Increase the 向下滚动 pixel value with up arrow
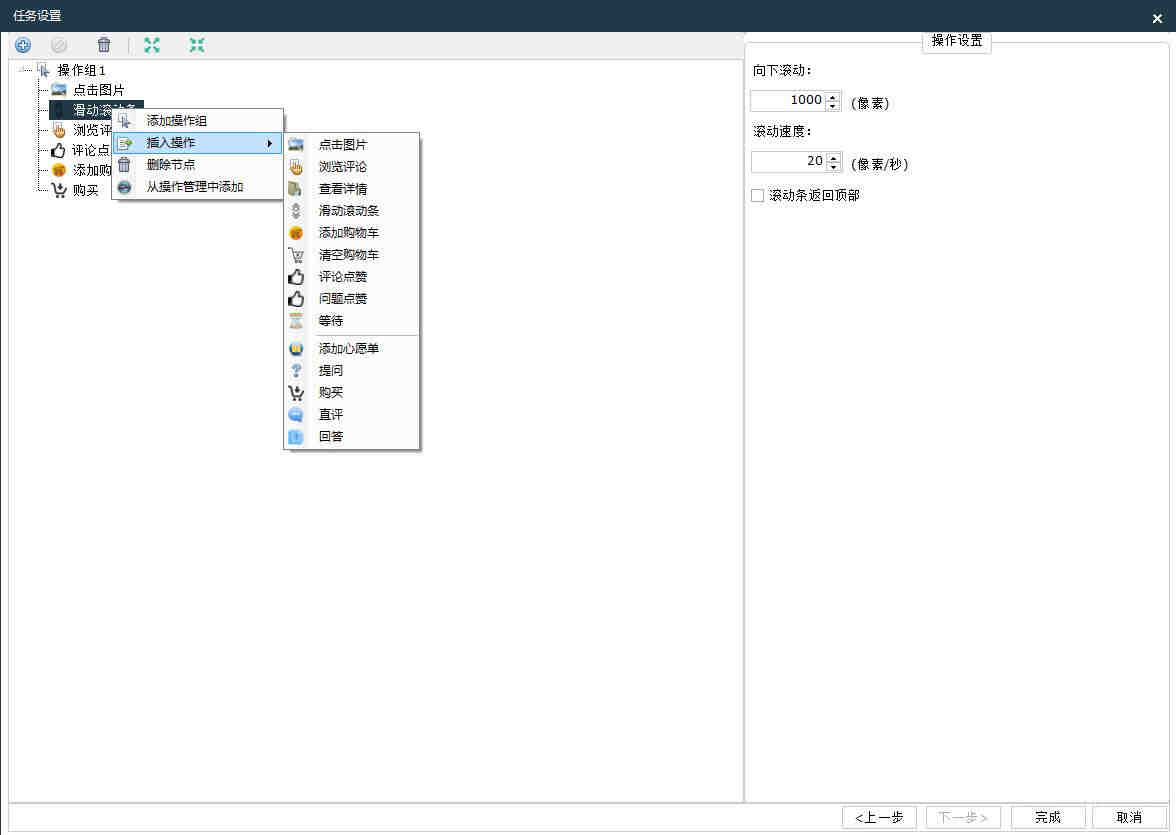 [832, 96]
